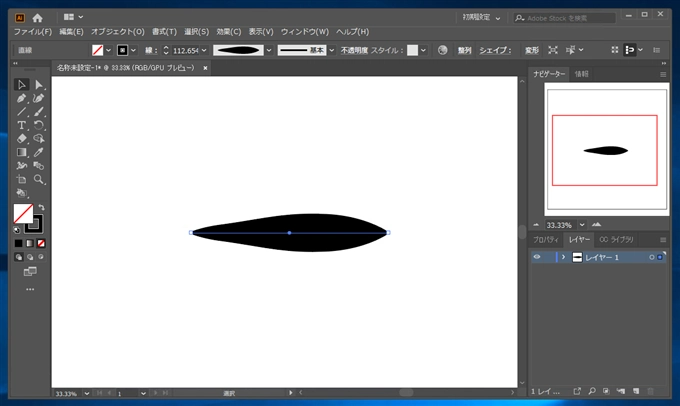Select the Type tool
This screenshot has height=406, width=680.
coord(21,125)
